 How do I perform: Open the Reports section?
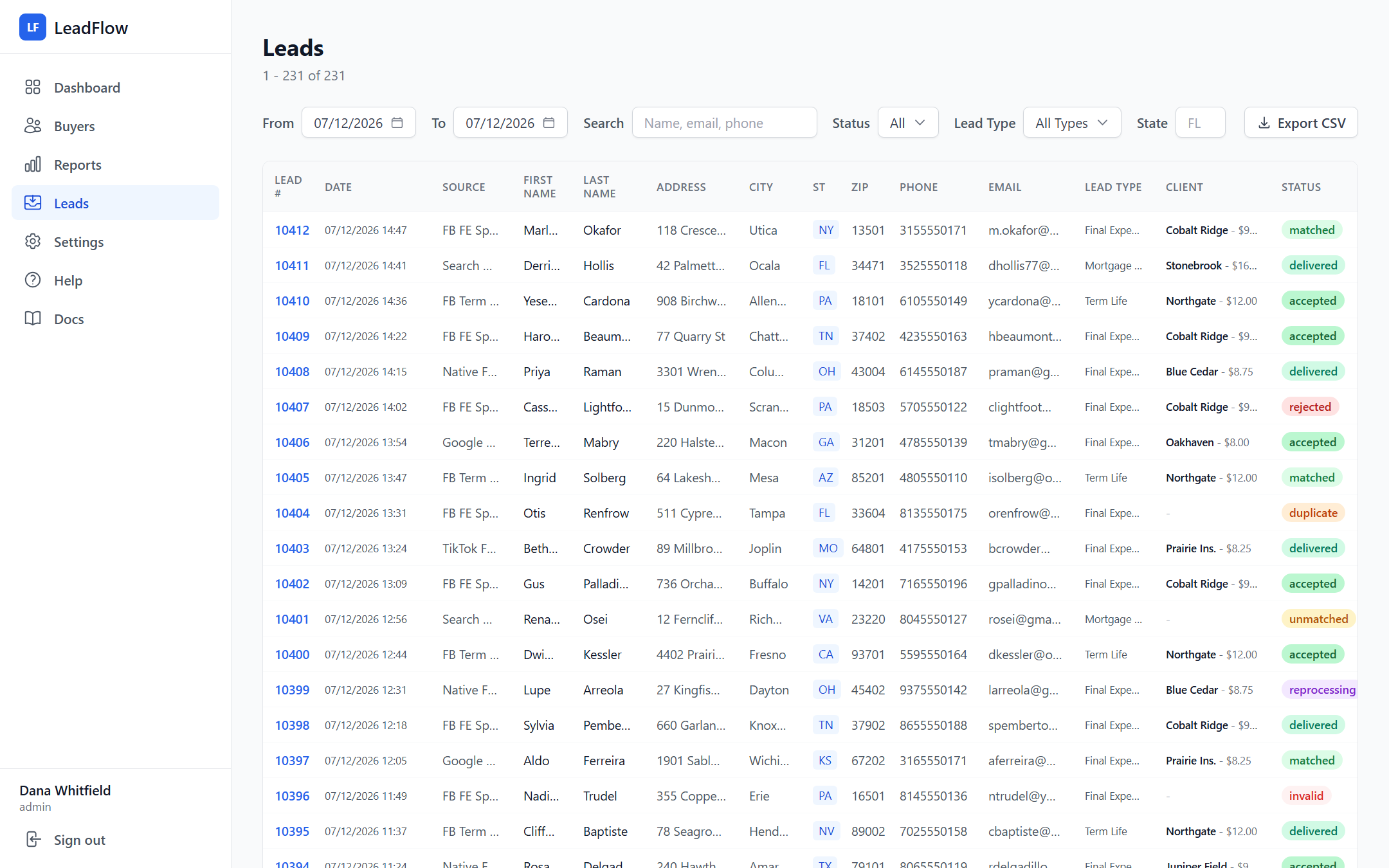point(116,164)
